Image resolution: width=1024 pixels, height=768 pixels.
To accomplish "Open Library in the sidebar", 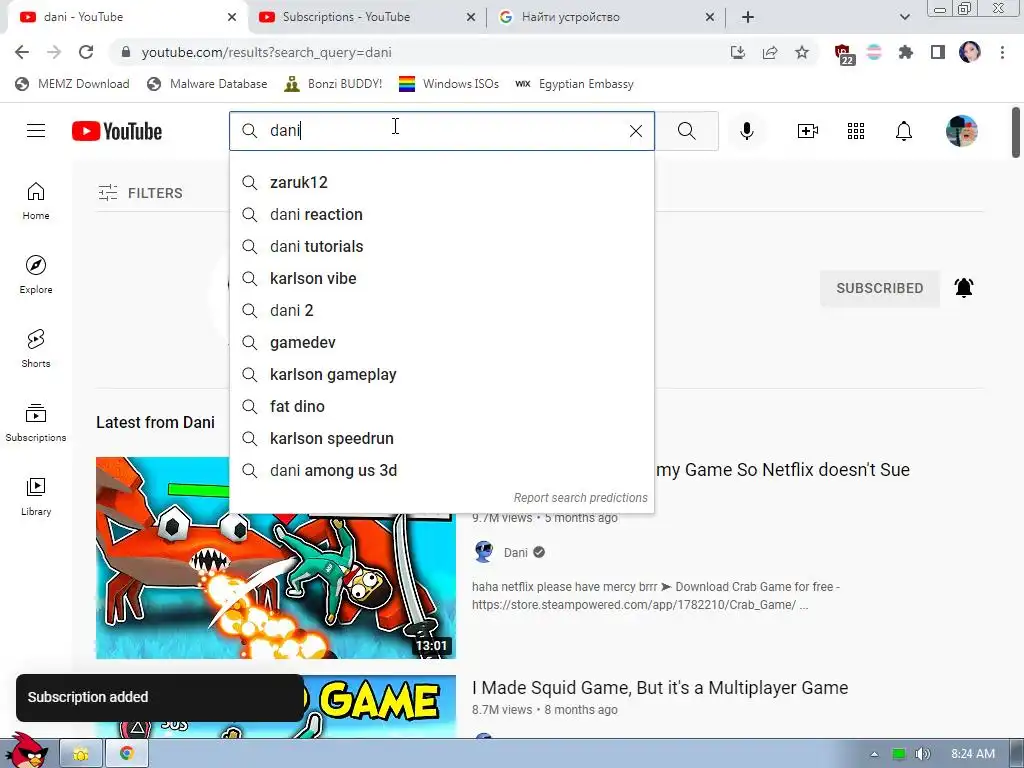I will pos(36,496).
